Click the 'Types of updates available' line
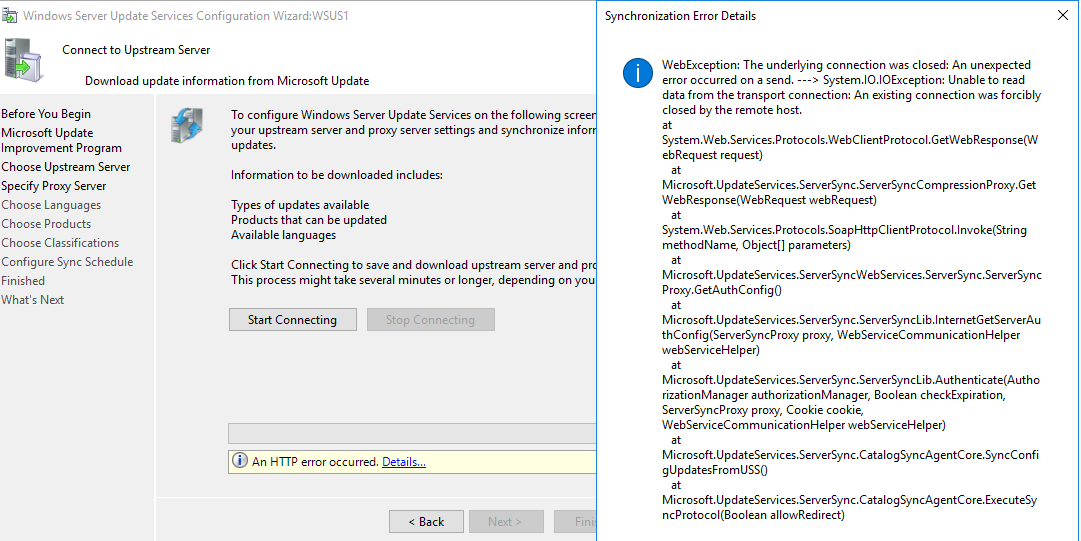 tap(300, 205)
